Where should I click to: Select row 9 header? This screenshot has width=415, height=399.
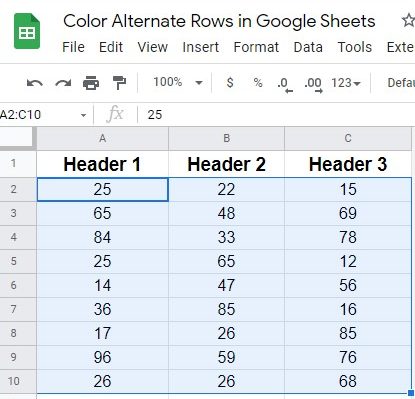18,357
